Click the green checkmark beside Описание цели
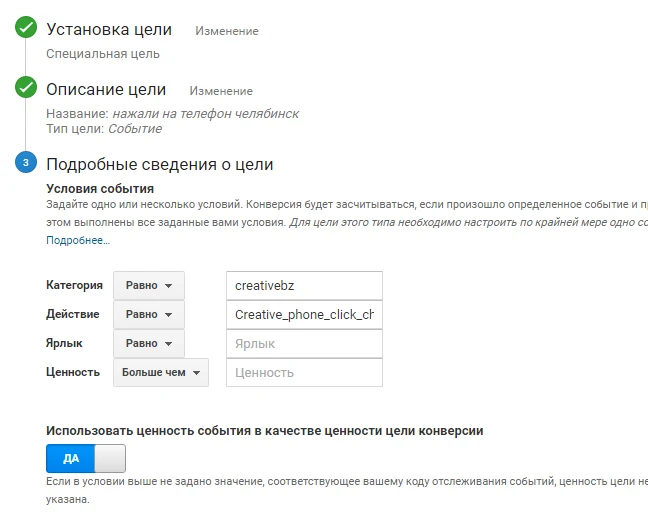Image resolution: width=648 pixels, height=523 pixels. click(26, 87)
